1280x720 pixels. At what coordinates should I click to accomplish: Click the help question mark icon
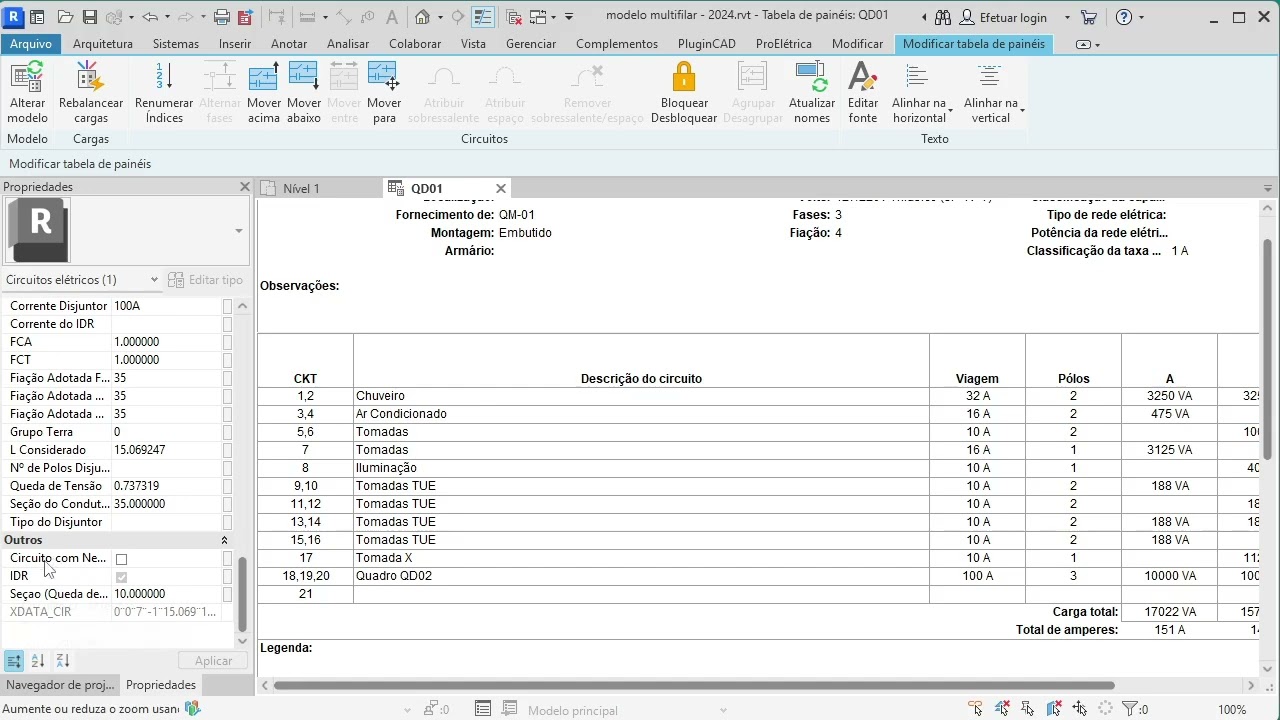1124,17
